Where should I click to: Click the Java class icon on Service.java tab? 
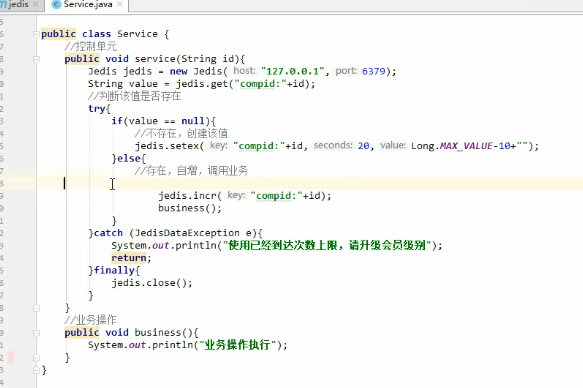tap(57, 4)
